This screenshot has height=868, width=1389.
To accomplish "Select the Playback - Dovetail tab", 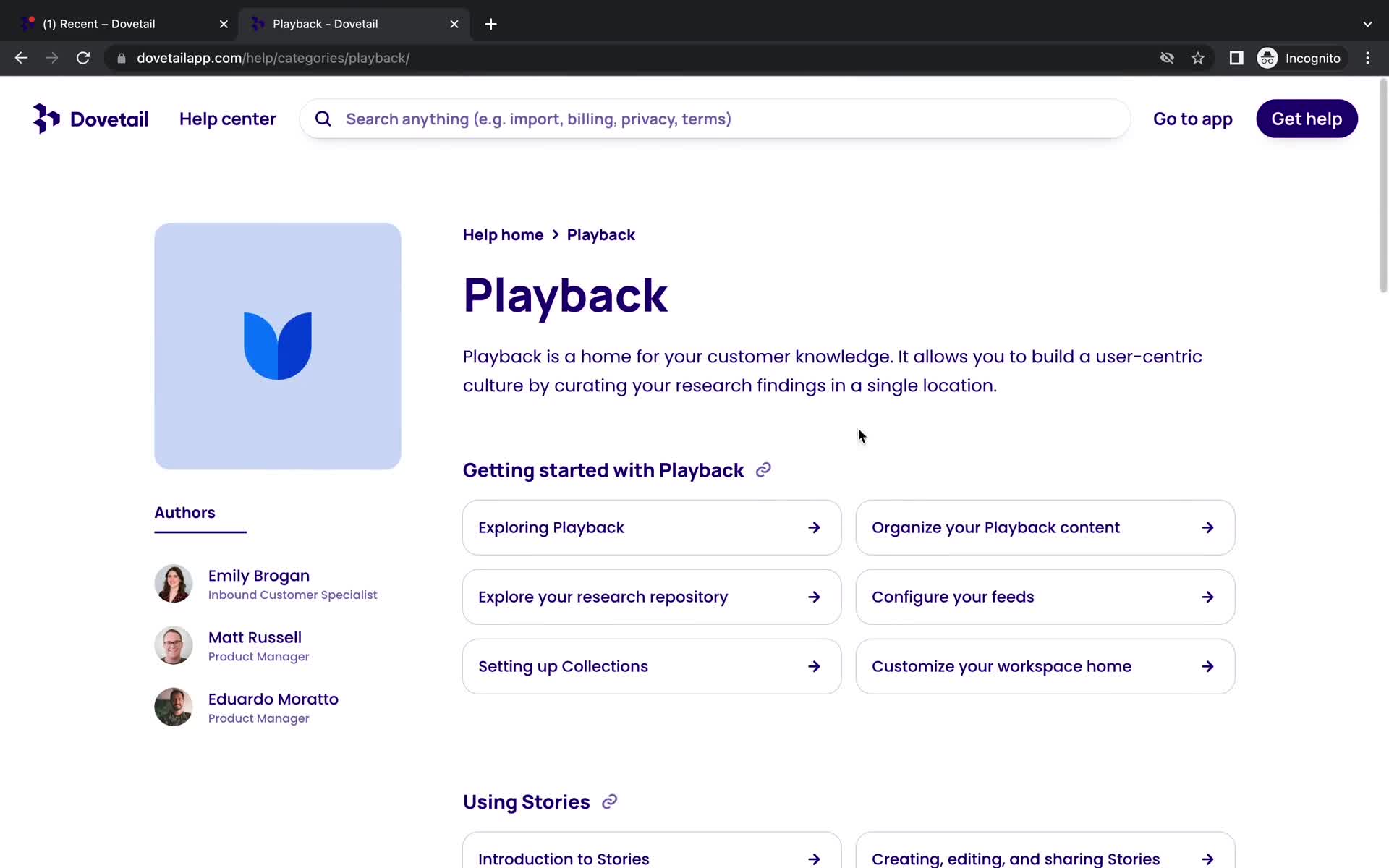I will coord(353,24).
